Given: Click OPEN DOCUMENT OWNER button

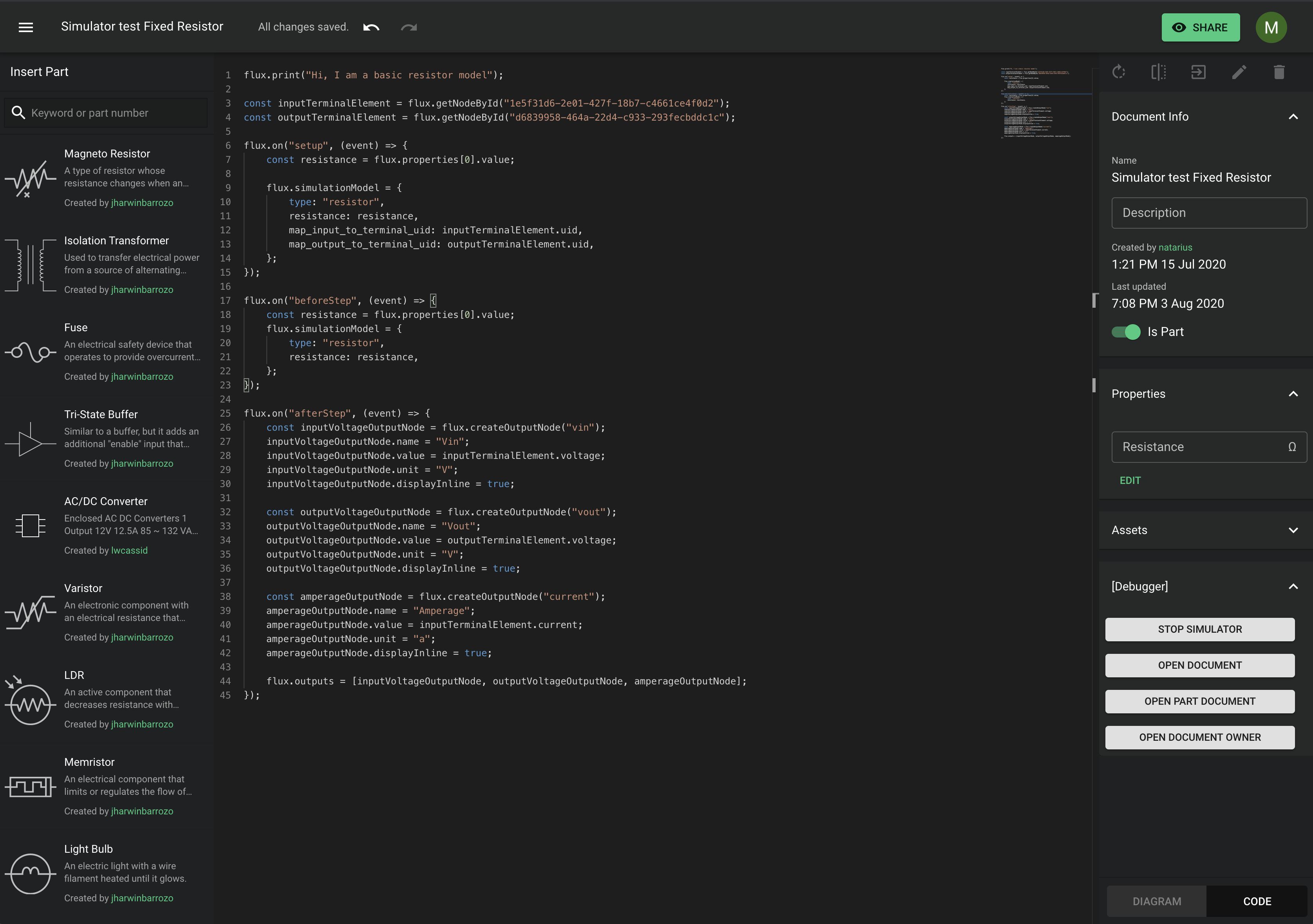Looking at the screenshot, I should 1200,737.
